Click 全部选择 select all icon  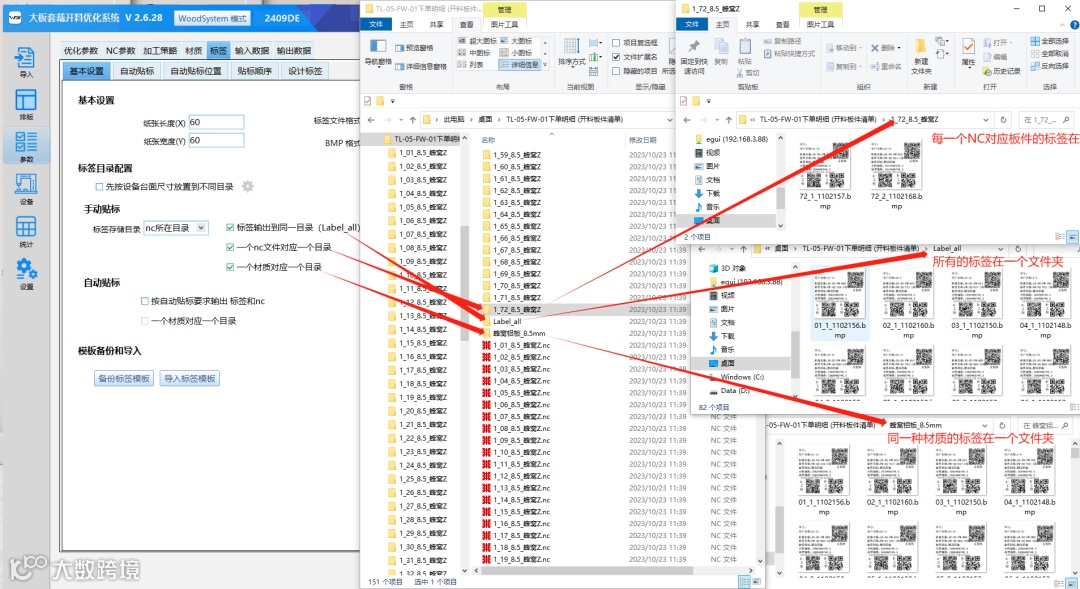coord(1035,41)
